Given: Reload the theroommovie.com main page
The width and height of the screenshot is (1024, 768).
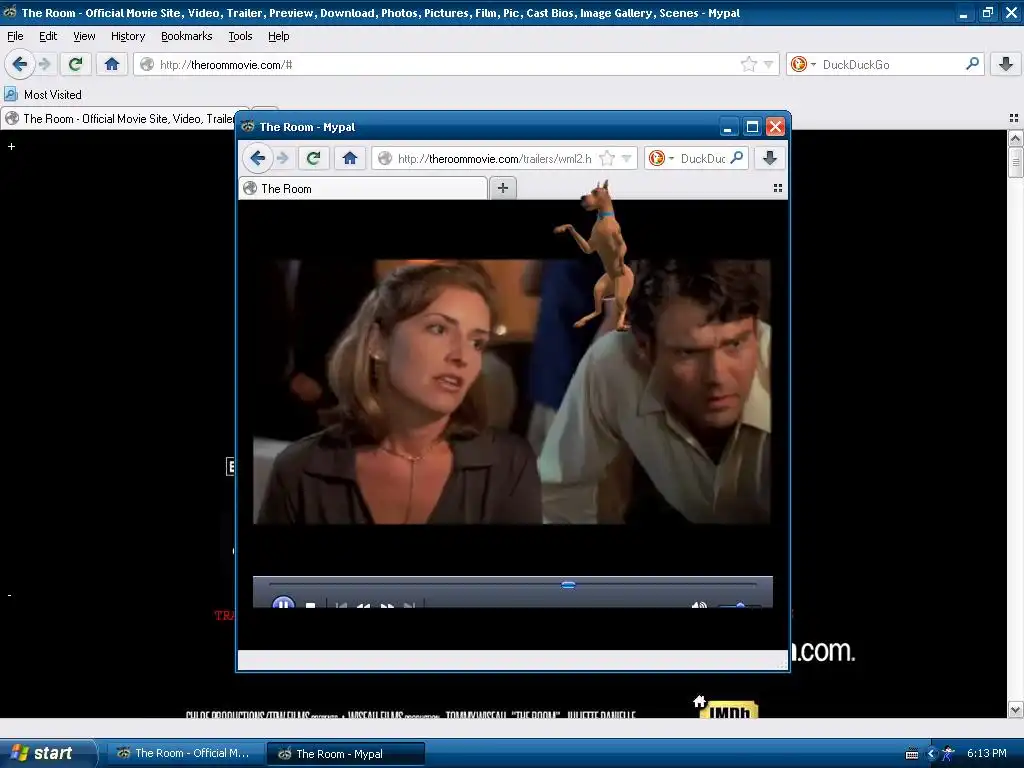Looking at the screenshot, I should click(x=76, y=64).
